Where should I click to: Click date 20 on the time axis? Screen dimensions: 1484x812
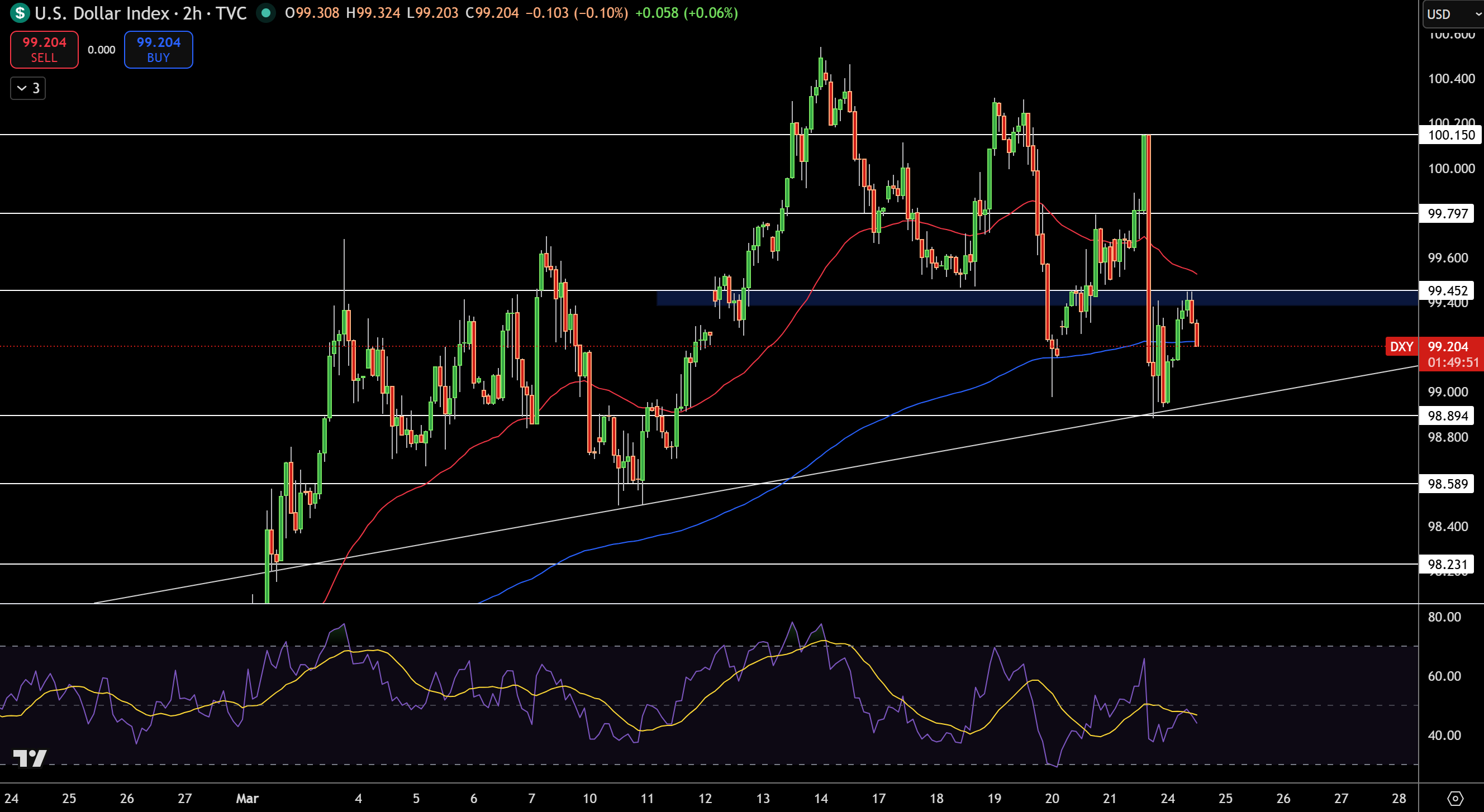[1053, 798]
